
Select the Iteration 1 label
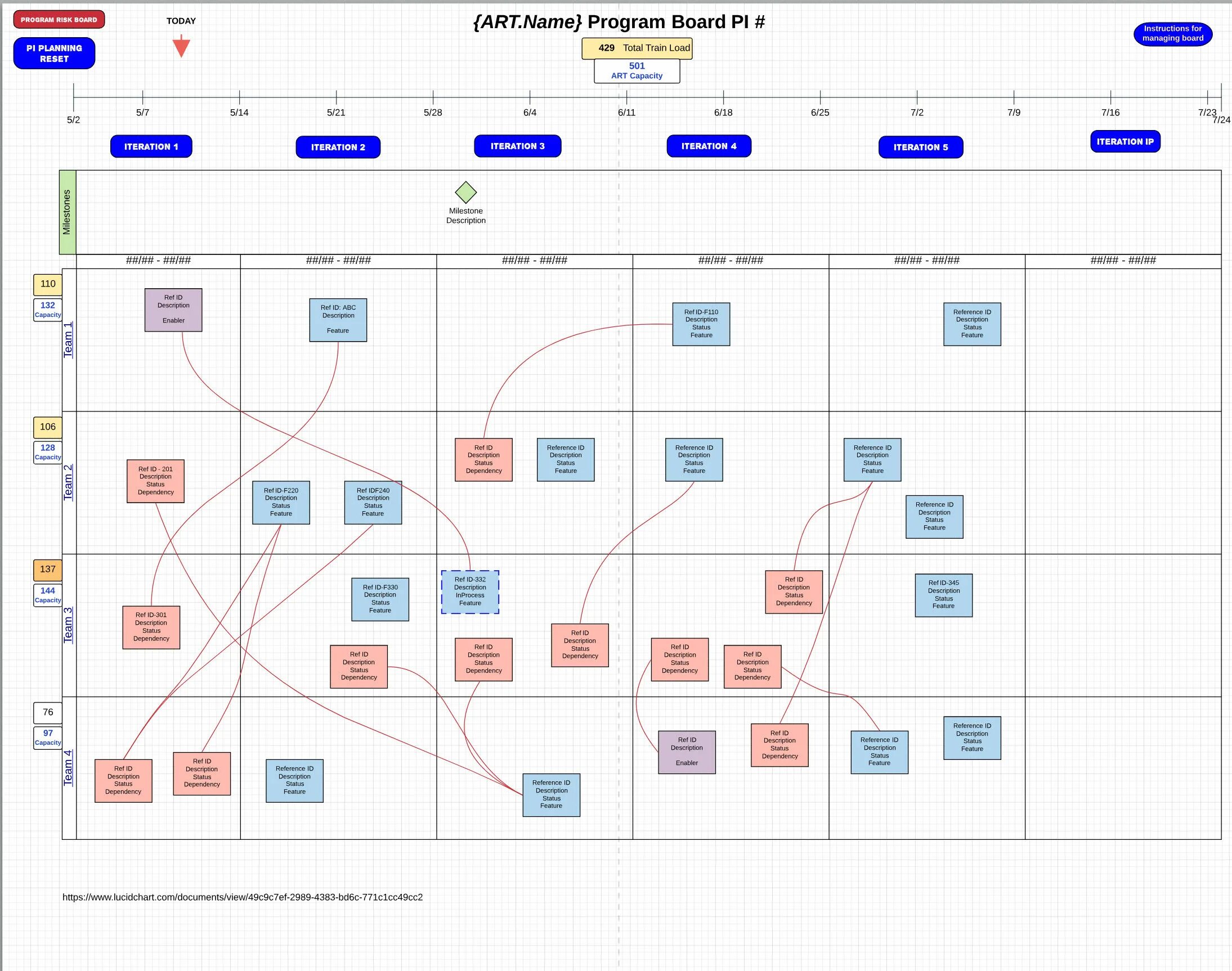151,147
